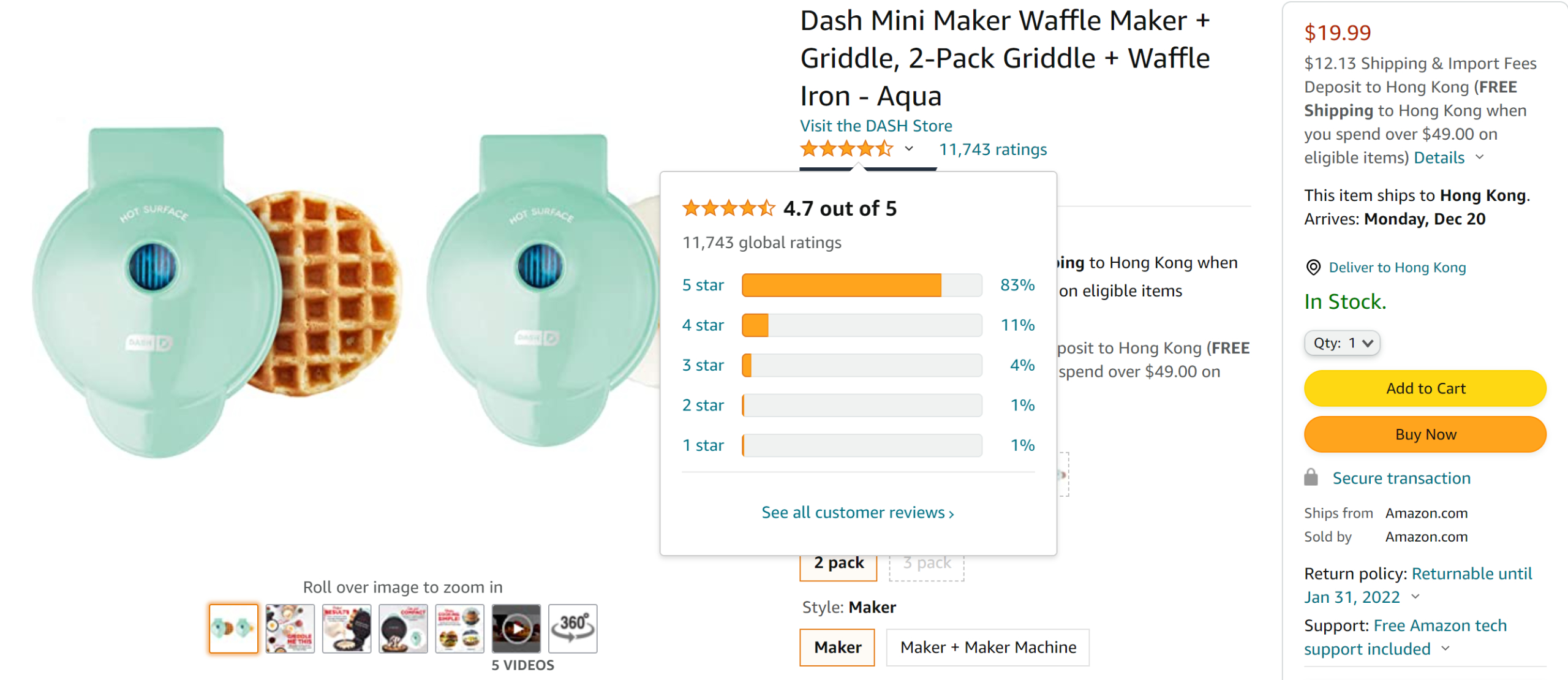
Task: Click See all customer reviews
Action: click(857, 512)
